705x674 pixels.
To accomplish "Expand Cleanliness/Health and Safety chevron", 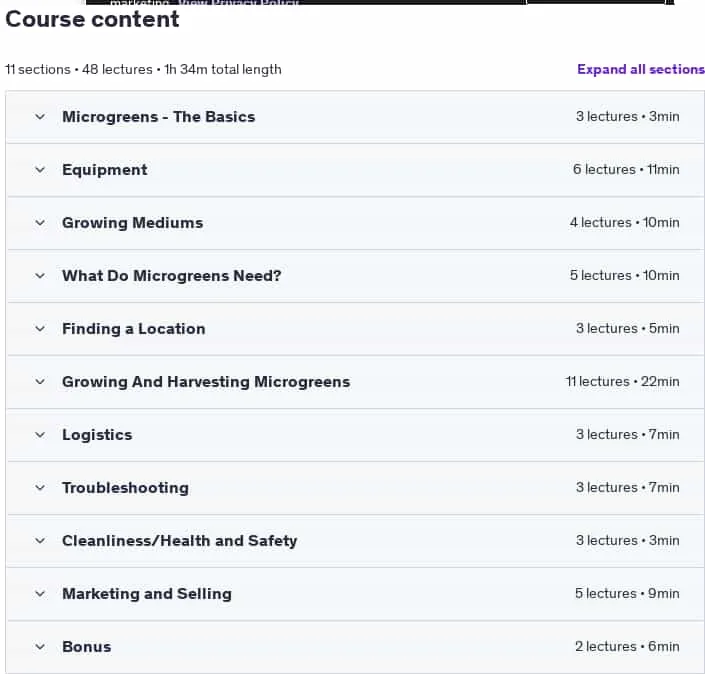I will coord(40,541).
